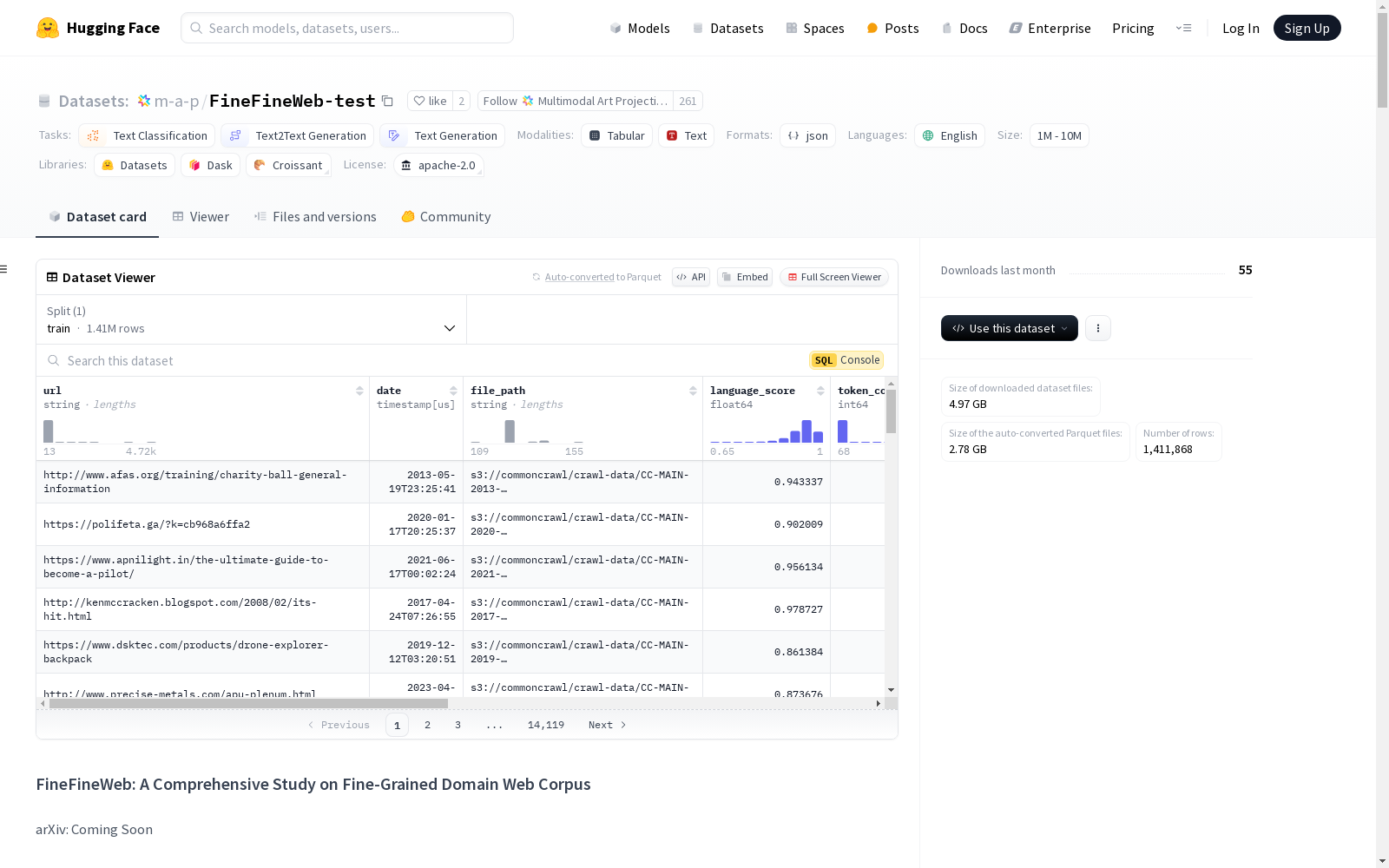Go to Posts in the top navigation
Viewport: 1389px width, 868px height.
click(892, 28)
